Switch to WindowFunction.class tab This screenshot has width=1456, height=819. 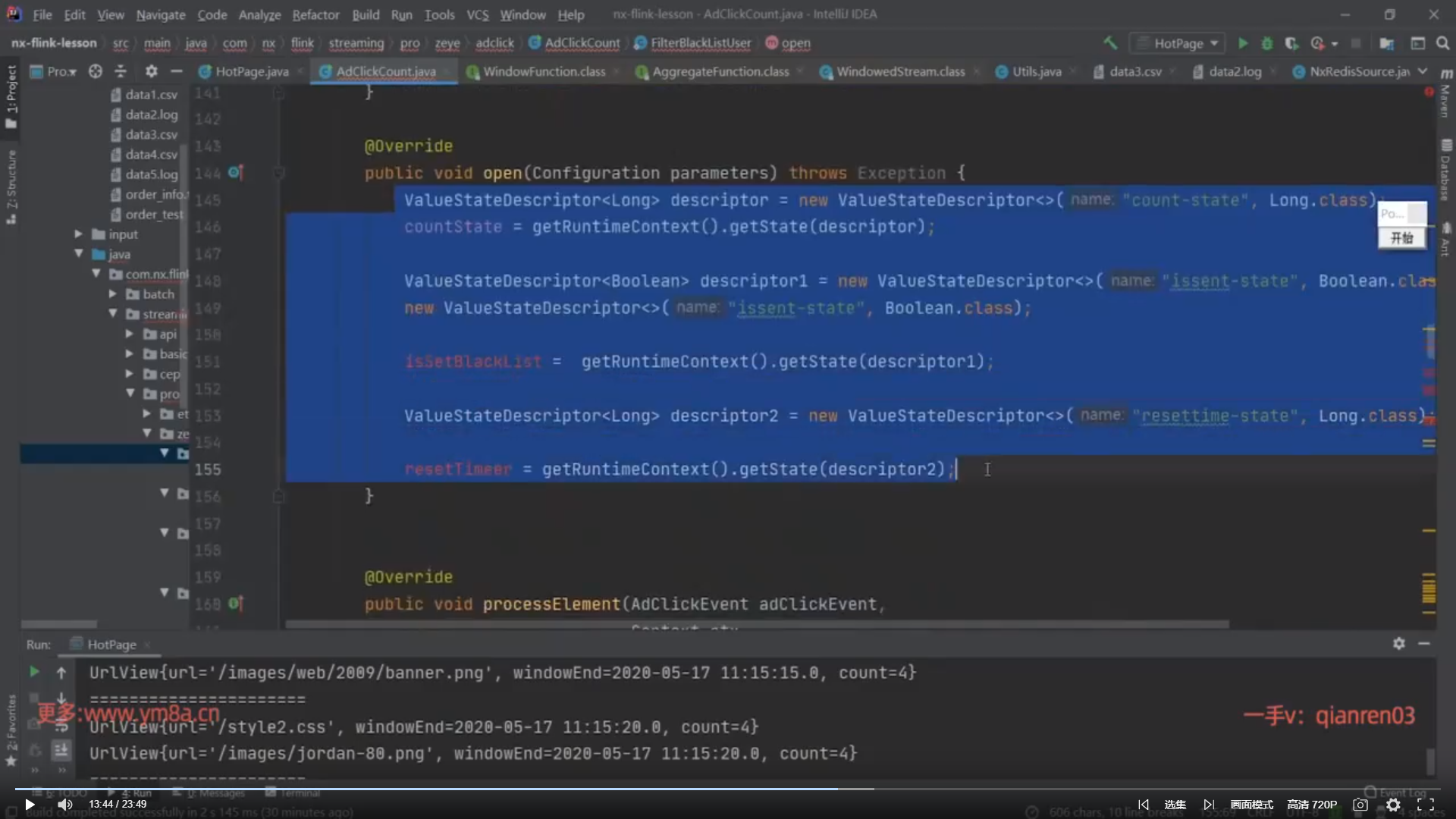coord(544,71)
